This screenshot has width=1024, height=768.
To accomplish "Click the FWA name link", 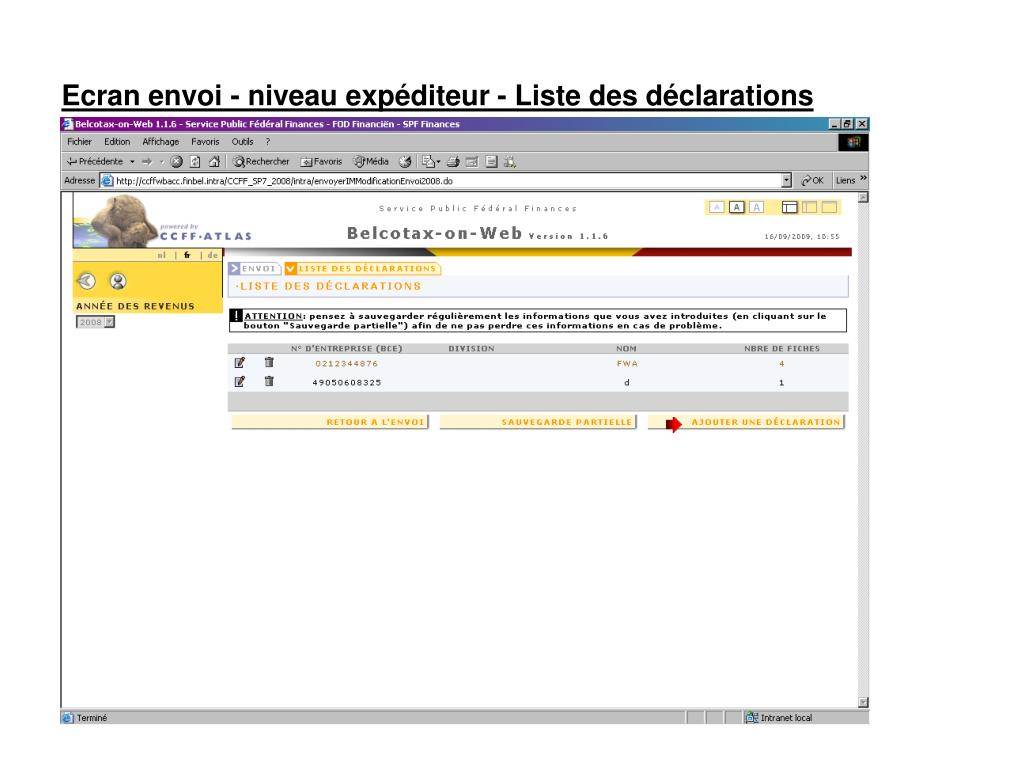I will [x=627, y=364].
